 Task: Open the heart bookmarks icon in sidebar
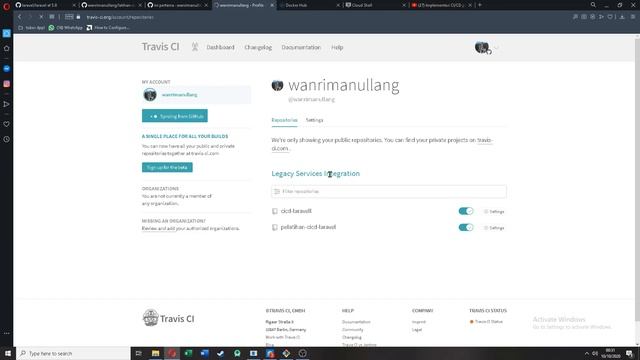coord(7,124)
